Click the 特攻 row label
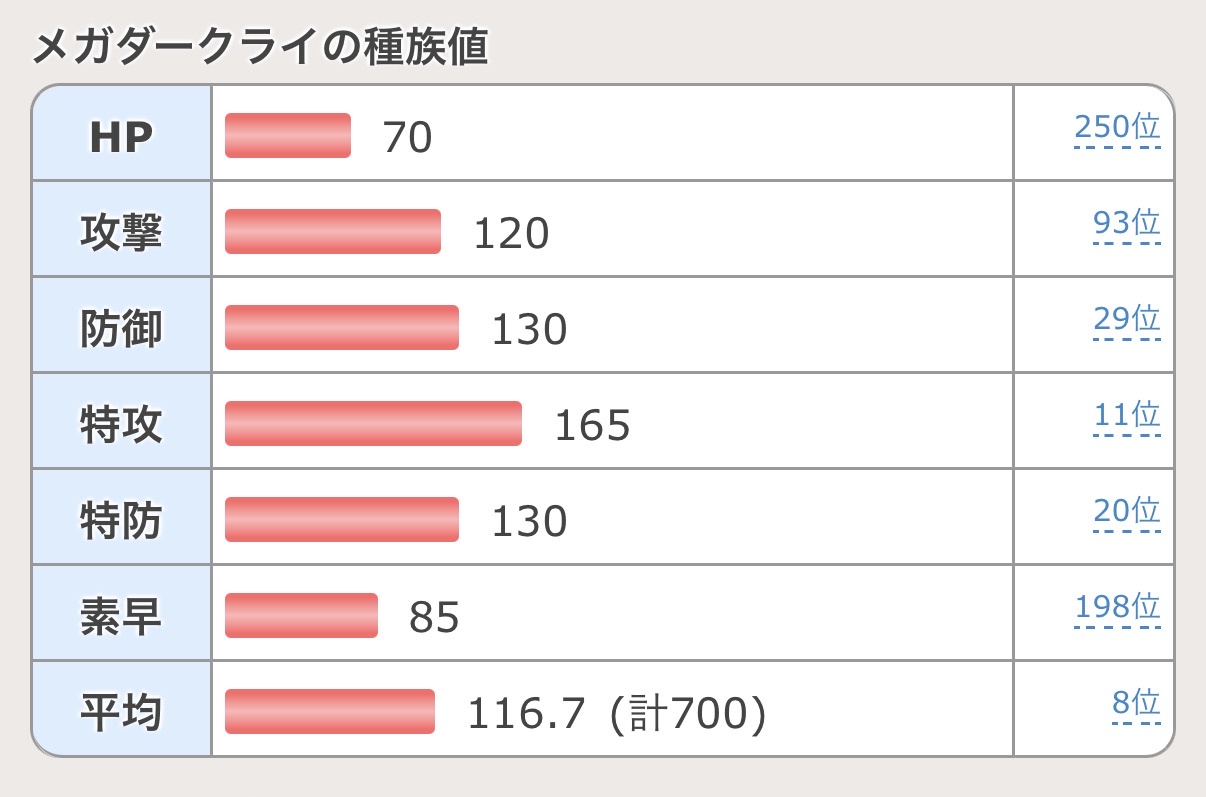Image resolution: width=1206 pixels, height=797 pixels. (121, 425)
